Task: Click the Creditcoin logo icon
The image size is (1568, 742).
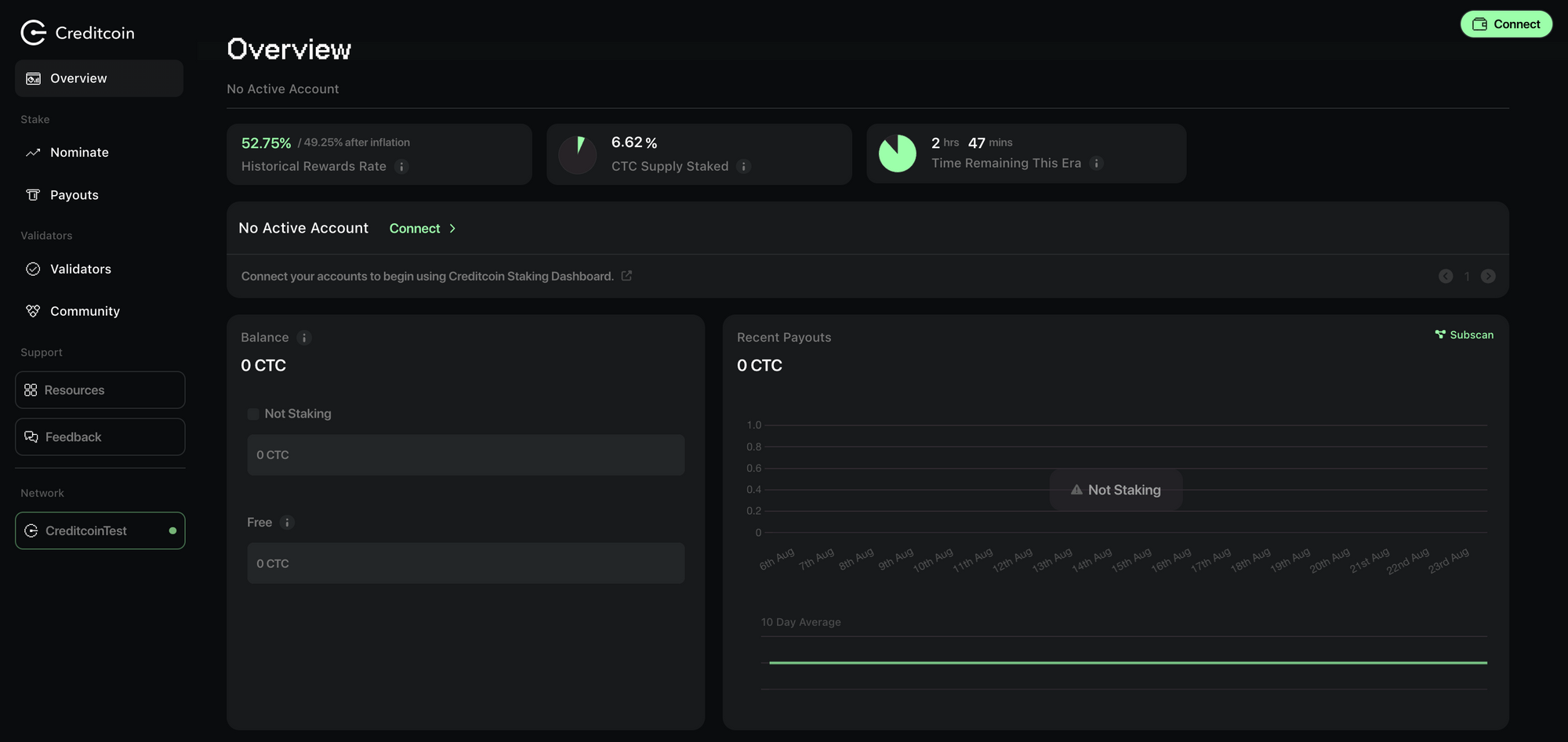Action: pos(34,33)
